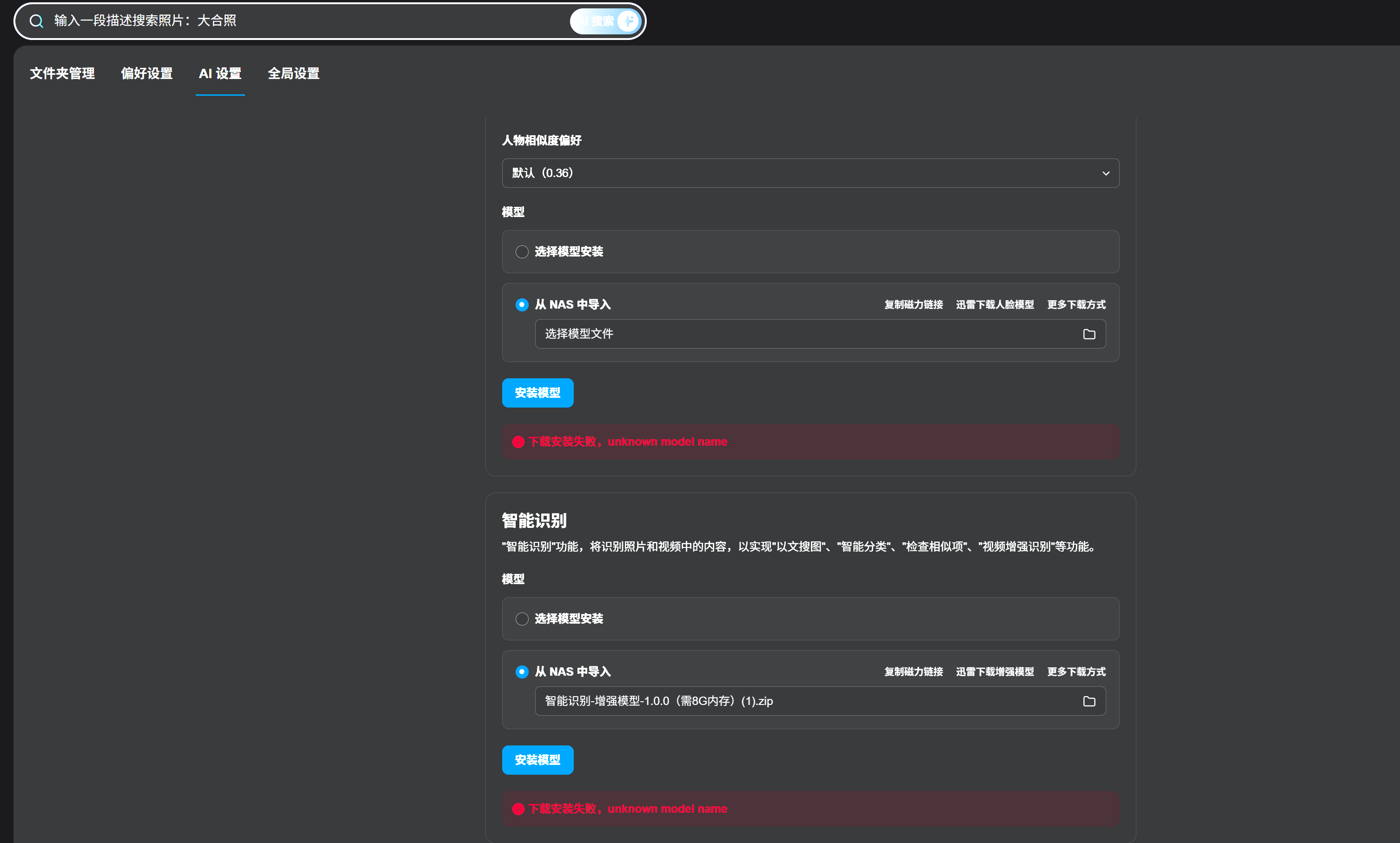This screenshot has height=843, width=1400.
Task: Click the 选择模型文件 input field
Action: click(796, 334)
